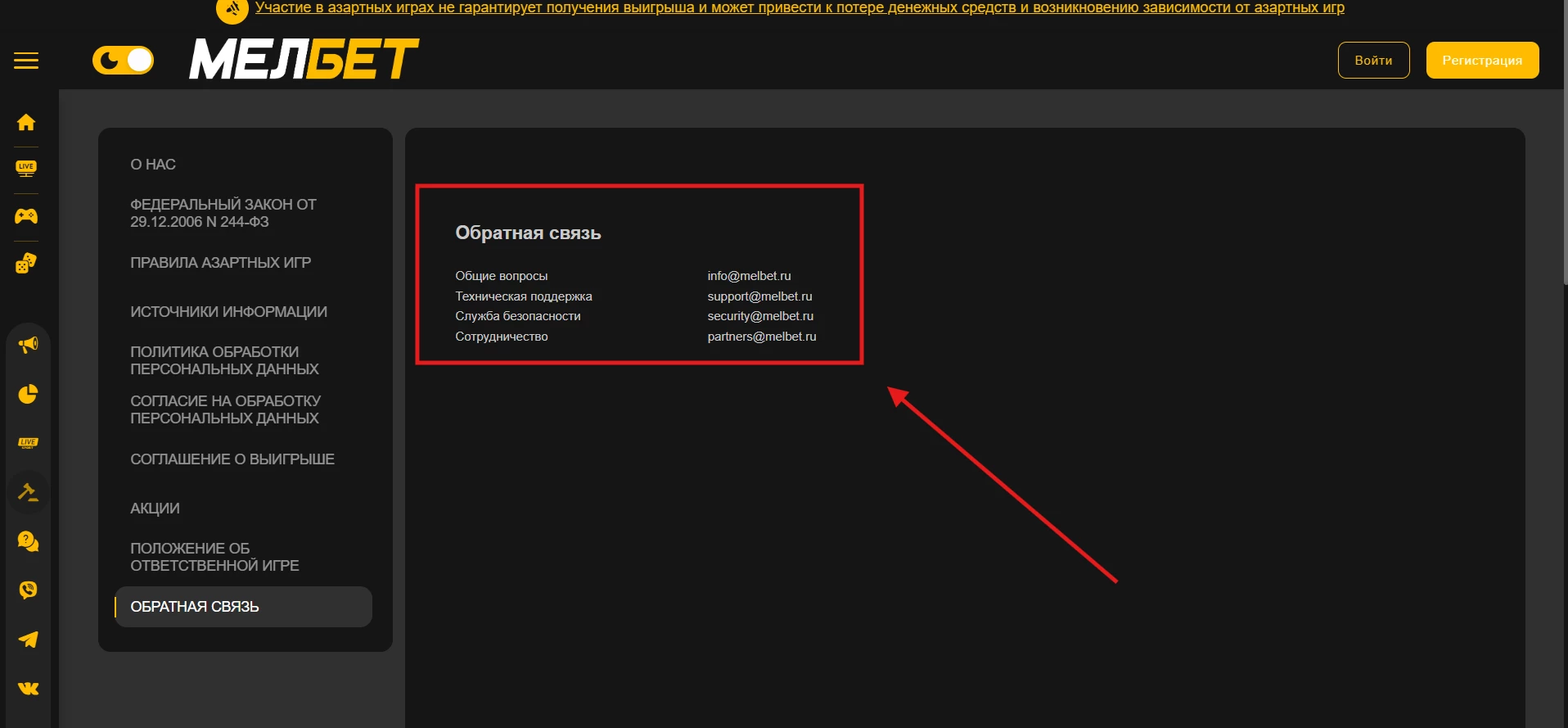
Task: Open ПОЛОЖЕНИЕ ОБ ОТВЕТСТВЕННОЙ ИГРЕ item
Action: click(x=215, y=557)
